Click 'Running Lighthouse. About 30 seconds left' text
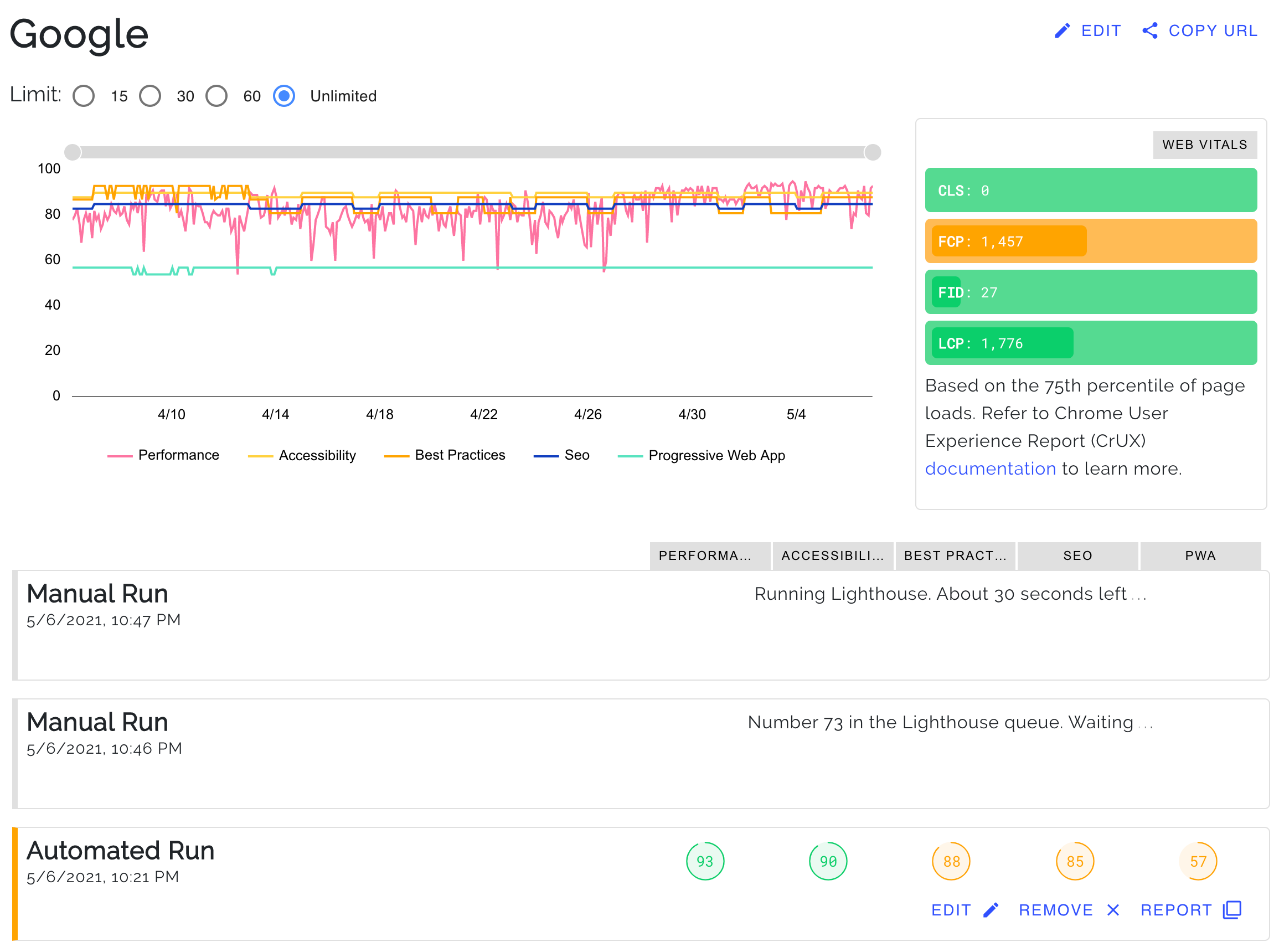 click(x=940, y=594)
